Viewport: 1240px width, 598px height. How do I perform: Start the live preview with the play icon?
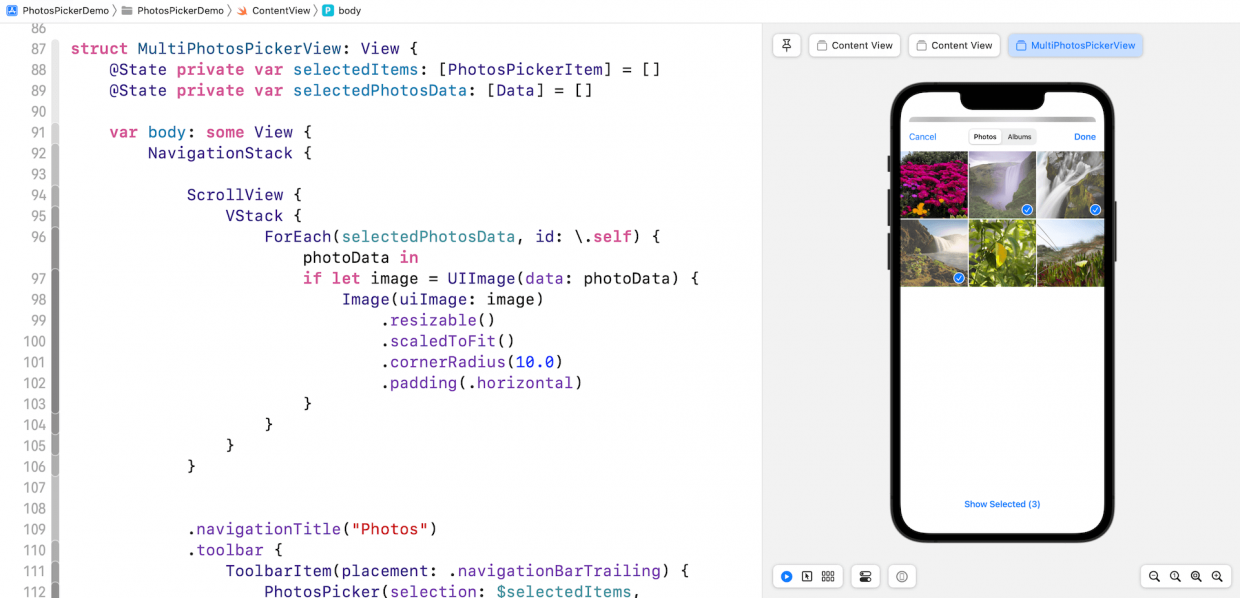pyautogui.click(x=787, y=576)
